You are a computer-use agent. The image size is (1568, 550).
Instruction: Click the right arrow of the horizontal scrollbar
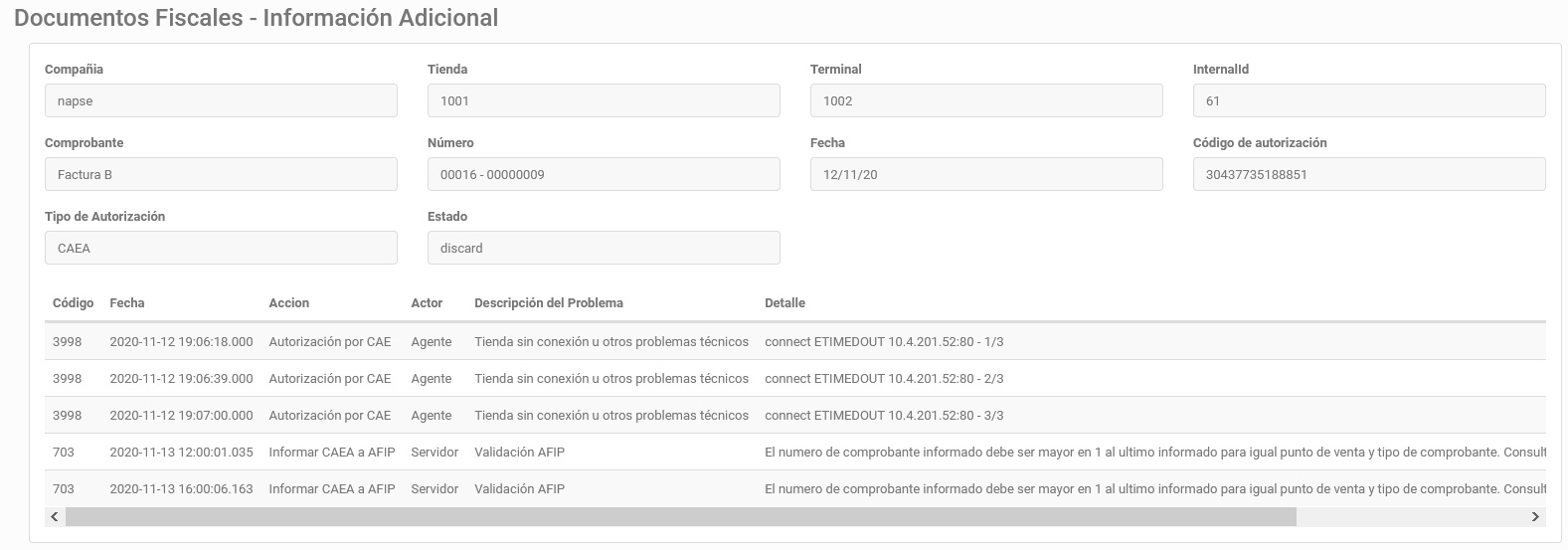1535,516
